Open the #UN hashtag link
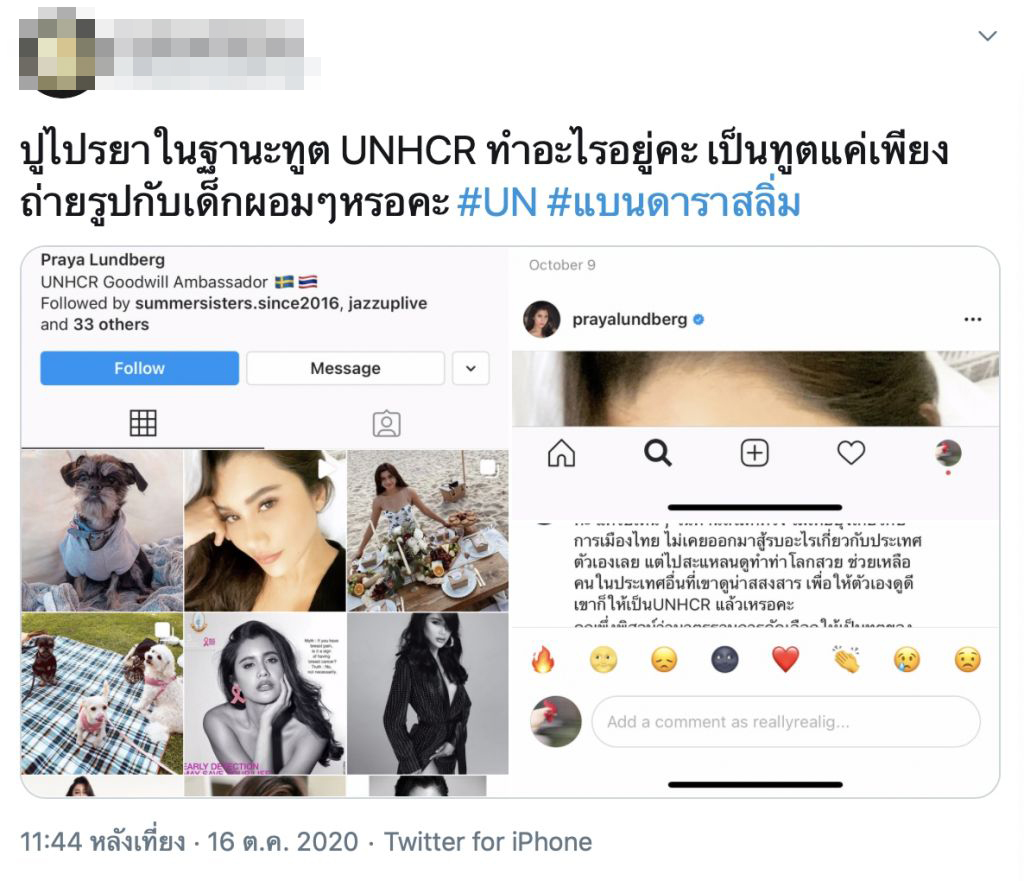The width and height of the screenshot is (1024, 881). coord(498,203)
